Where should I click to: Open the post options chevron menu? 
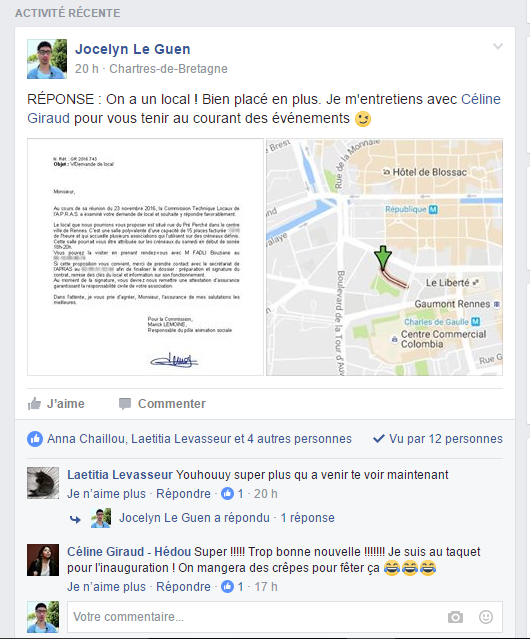pyautogui.click(x=498, y=46)
